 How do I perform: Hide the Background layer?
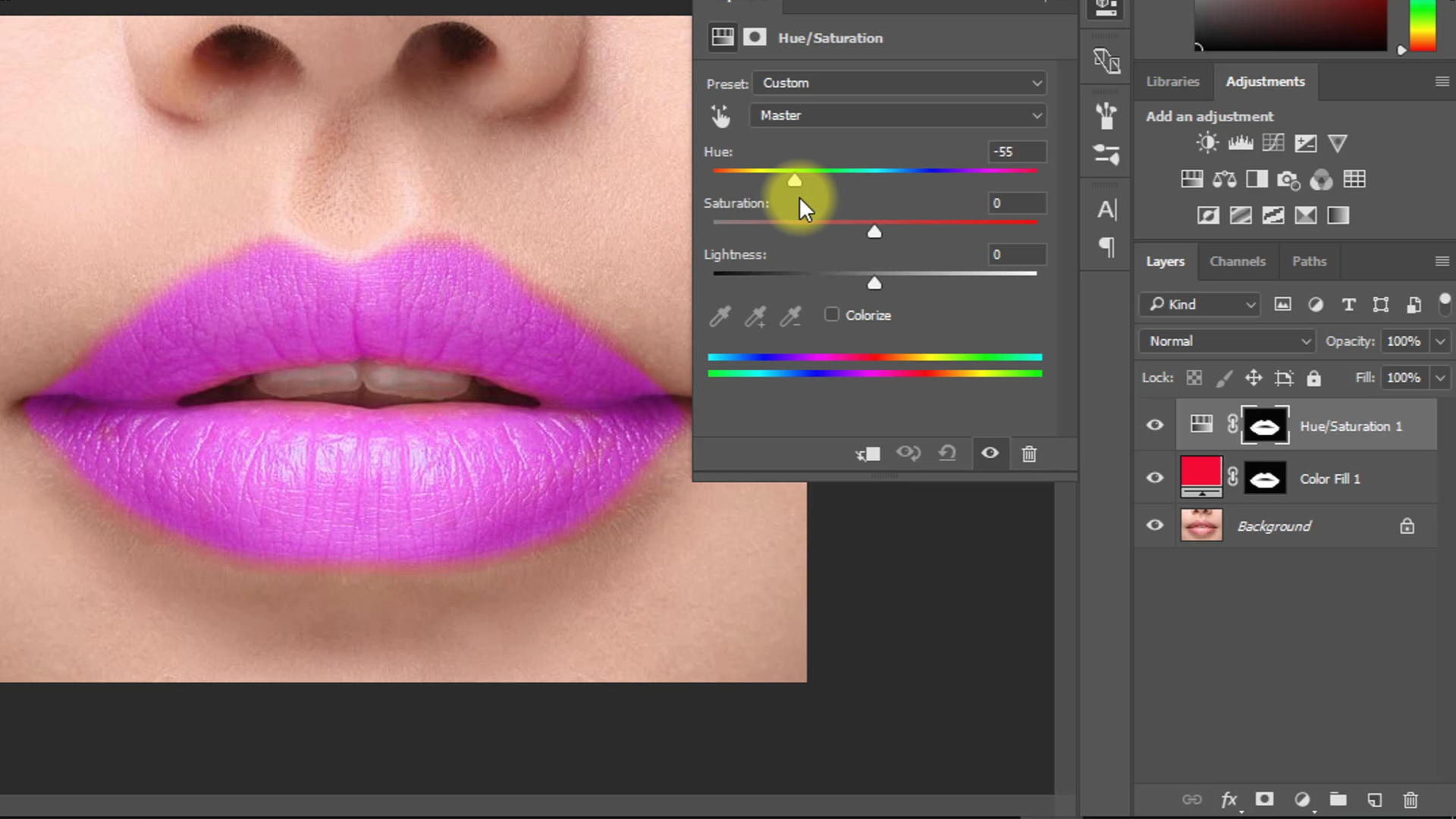click(x=1154, y=525)
